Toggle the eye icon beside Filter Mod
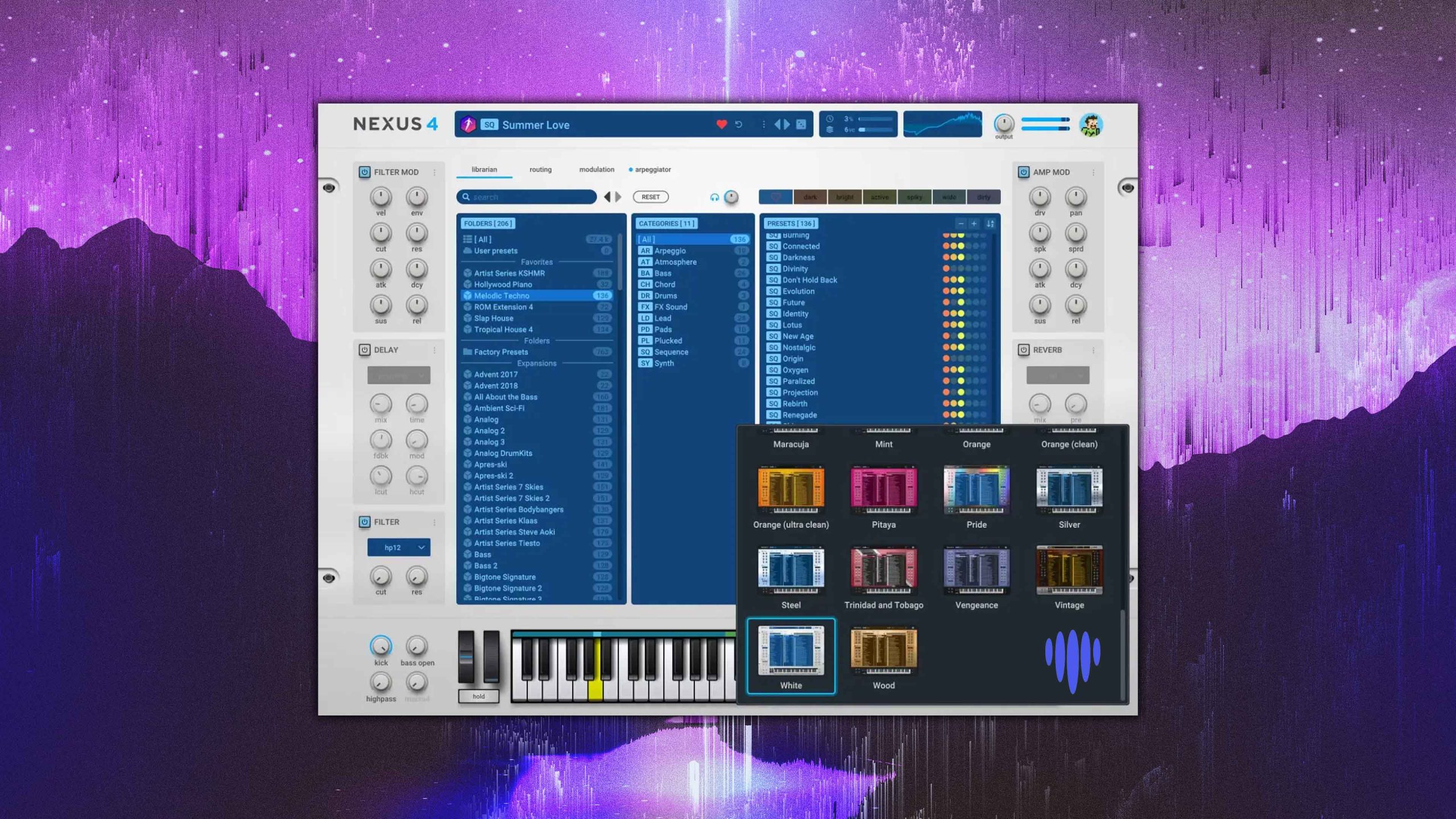Screen dimensions: 1456x819 coord(329,188)
